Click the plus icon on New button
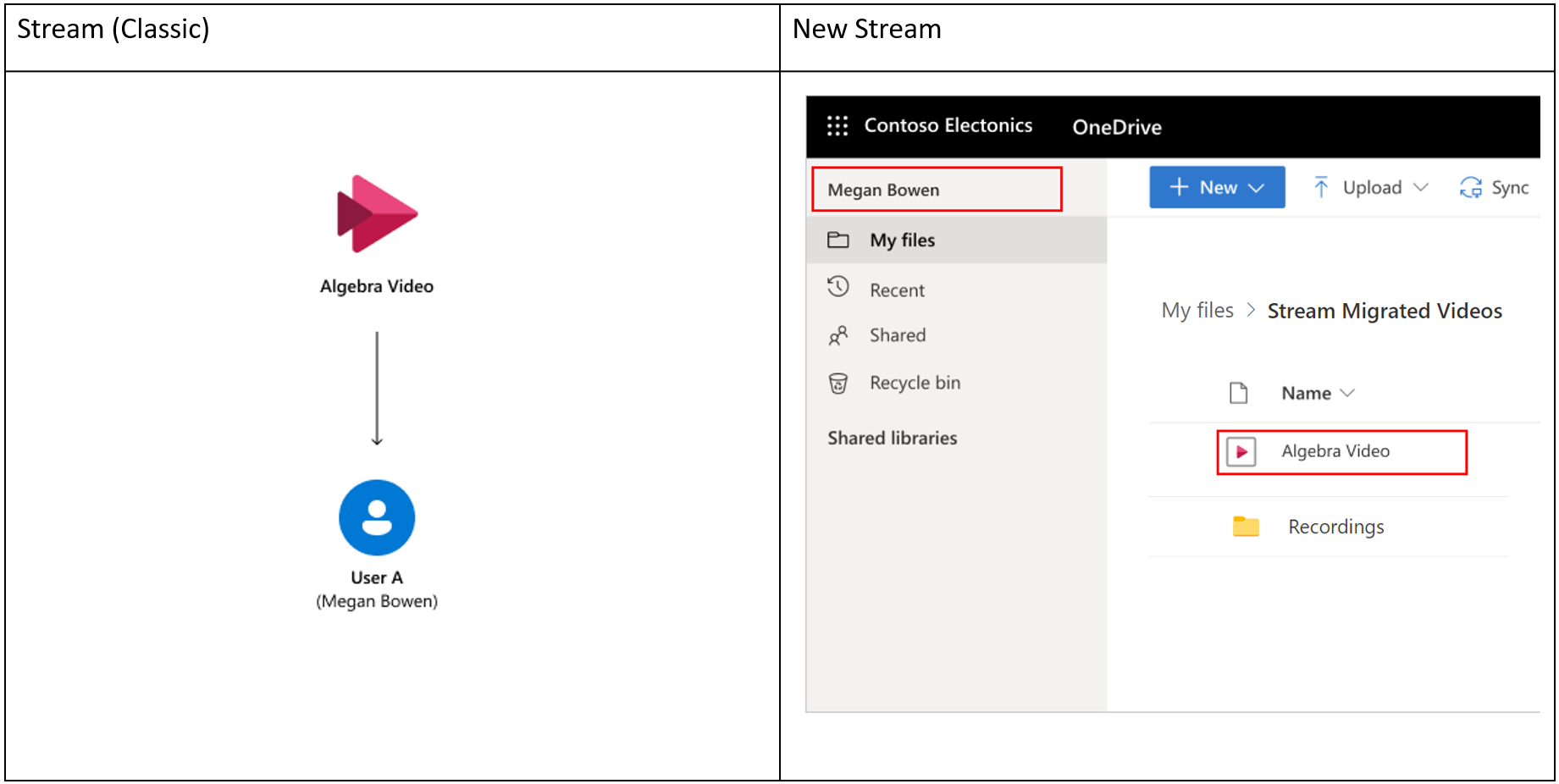This screenshot has width=1559, height=784. point(1179,187)
